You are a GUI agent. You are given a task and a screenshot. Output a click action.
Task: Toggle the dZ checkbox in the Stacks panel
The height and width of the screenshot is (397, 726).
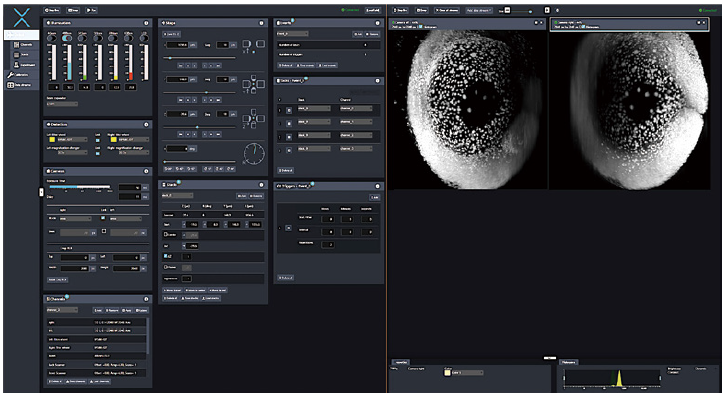point(166,256)
